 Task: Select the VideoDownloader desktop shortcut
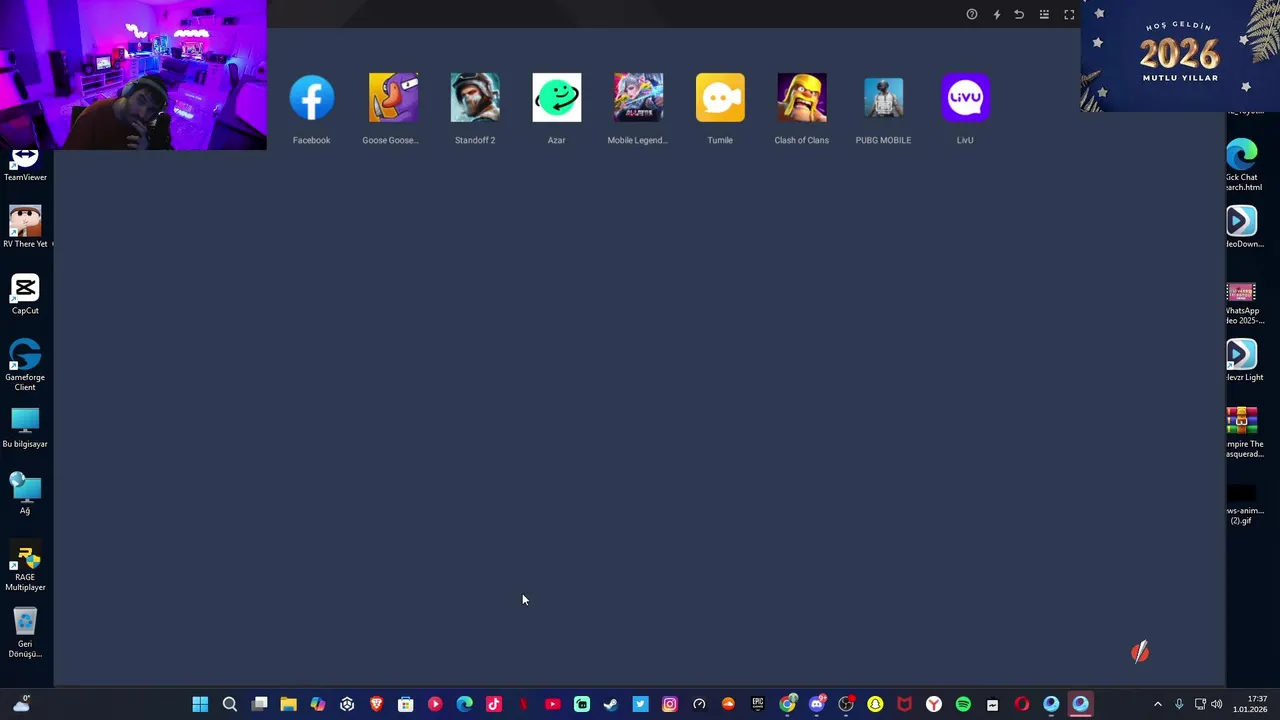pyautogui.click(x=1242, y=227)
